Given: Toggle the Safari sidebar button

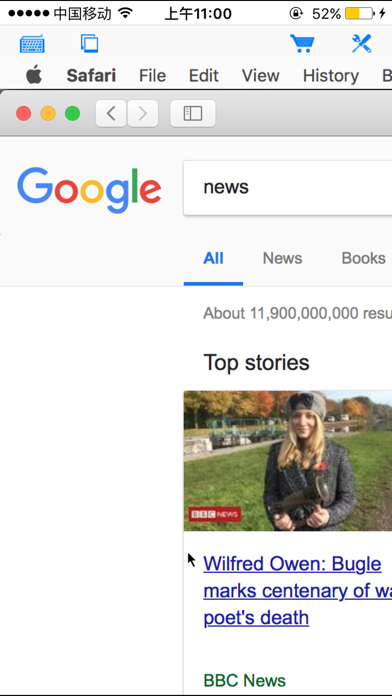Looking at the screenshot, I should tap(193, 114).
